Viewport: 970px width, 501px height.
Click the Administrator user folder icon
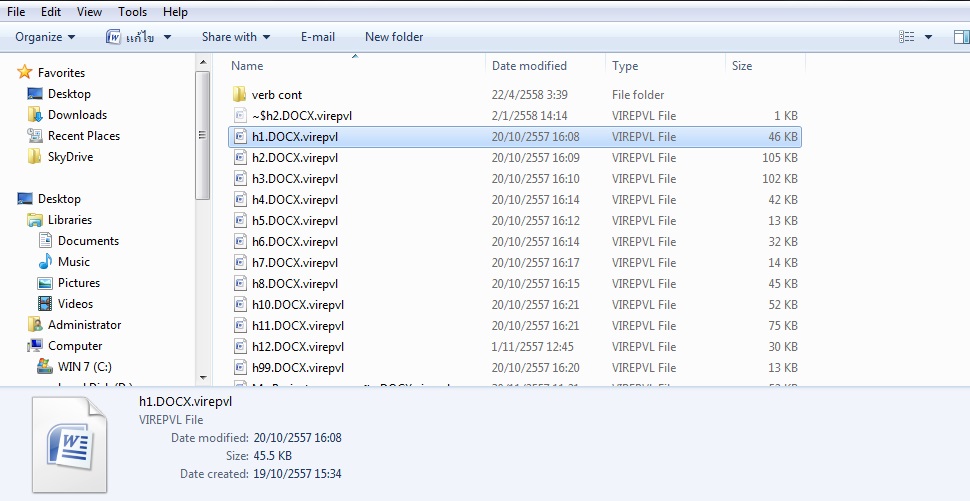[35, 325]
